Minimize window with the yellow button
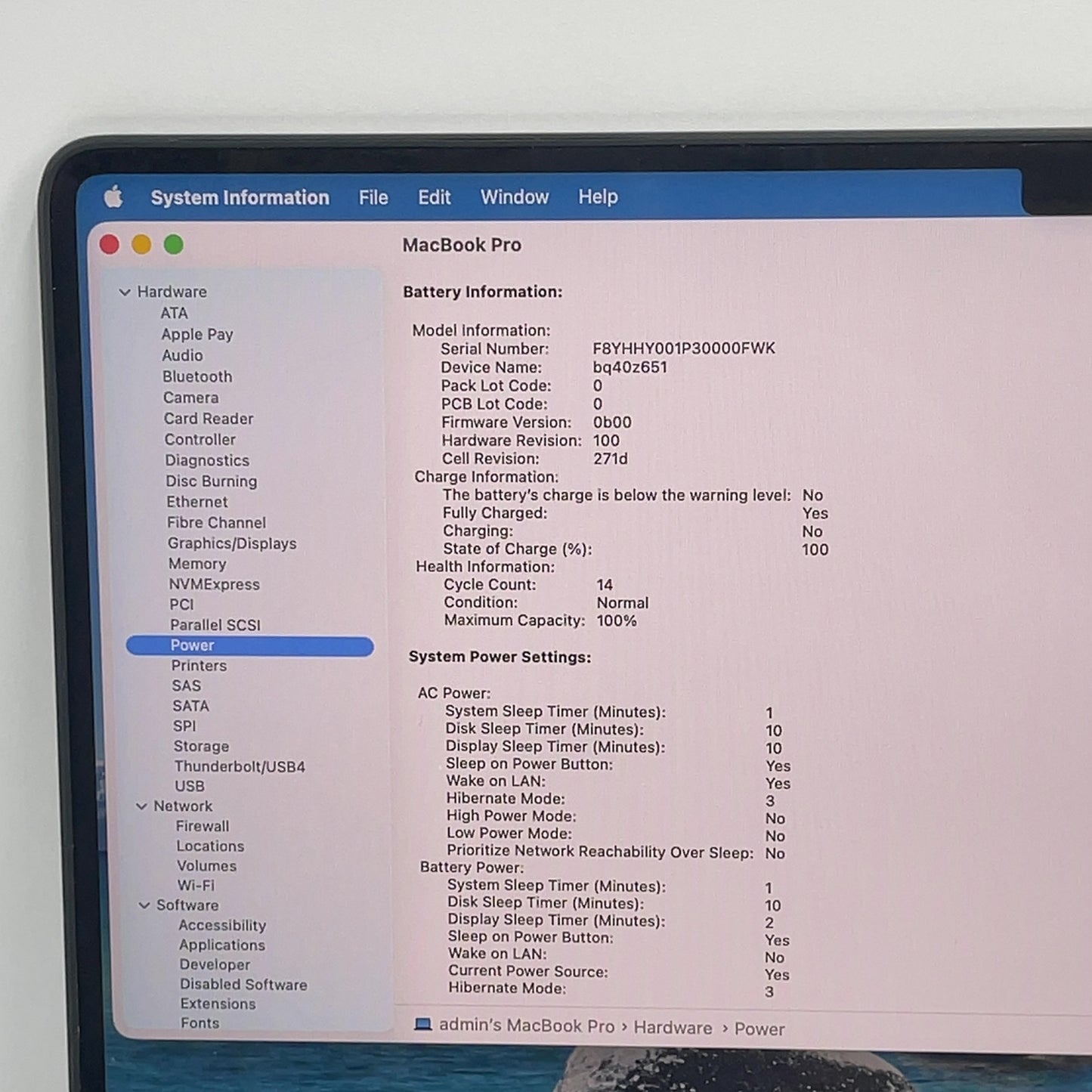1092x1092 pixels. click(x=141, y=244)
